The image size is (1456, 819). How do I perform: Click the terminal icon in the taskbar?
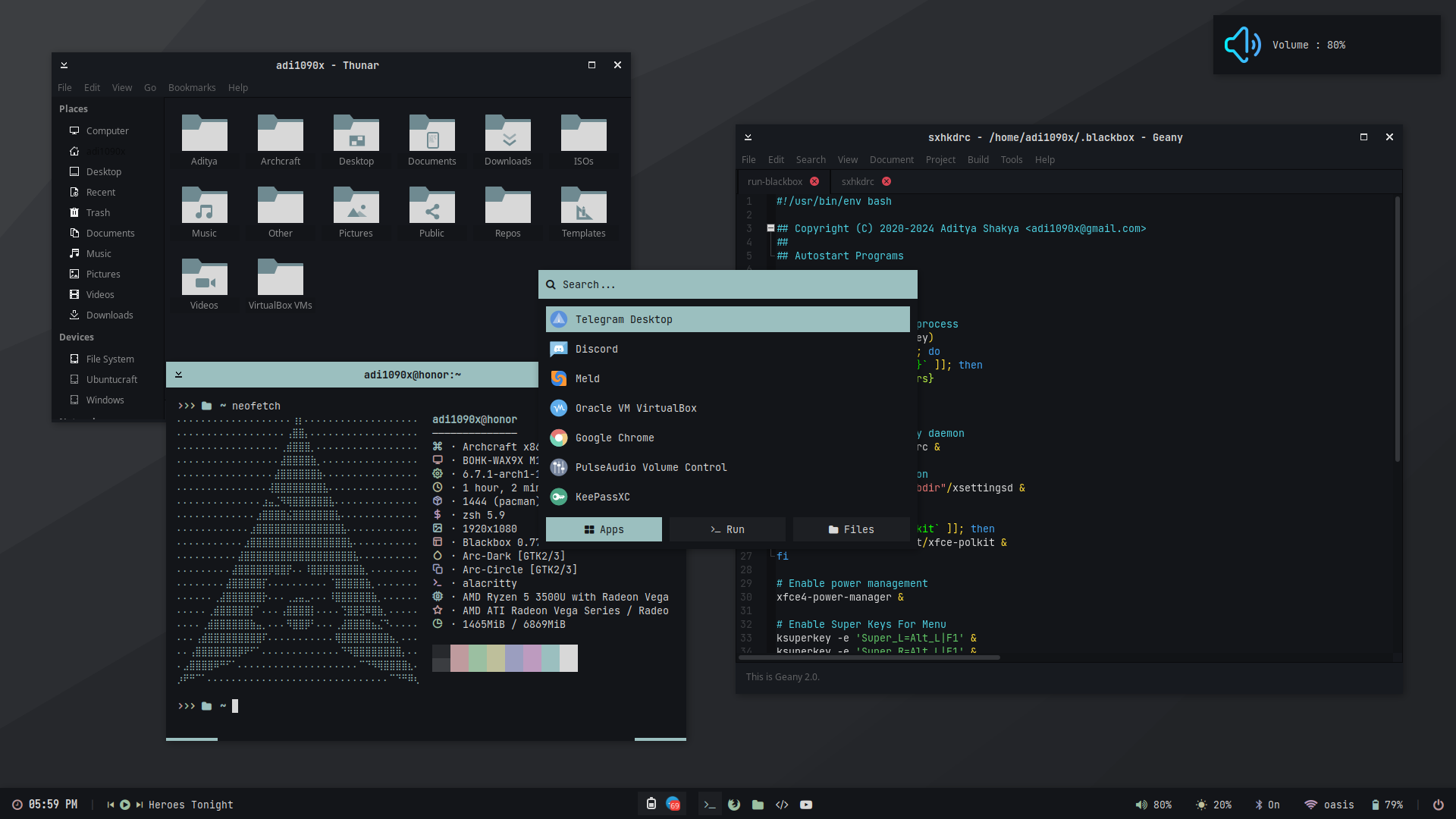[x=709, y=805]
